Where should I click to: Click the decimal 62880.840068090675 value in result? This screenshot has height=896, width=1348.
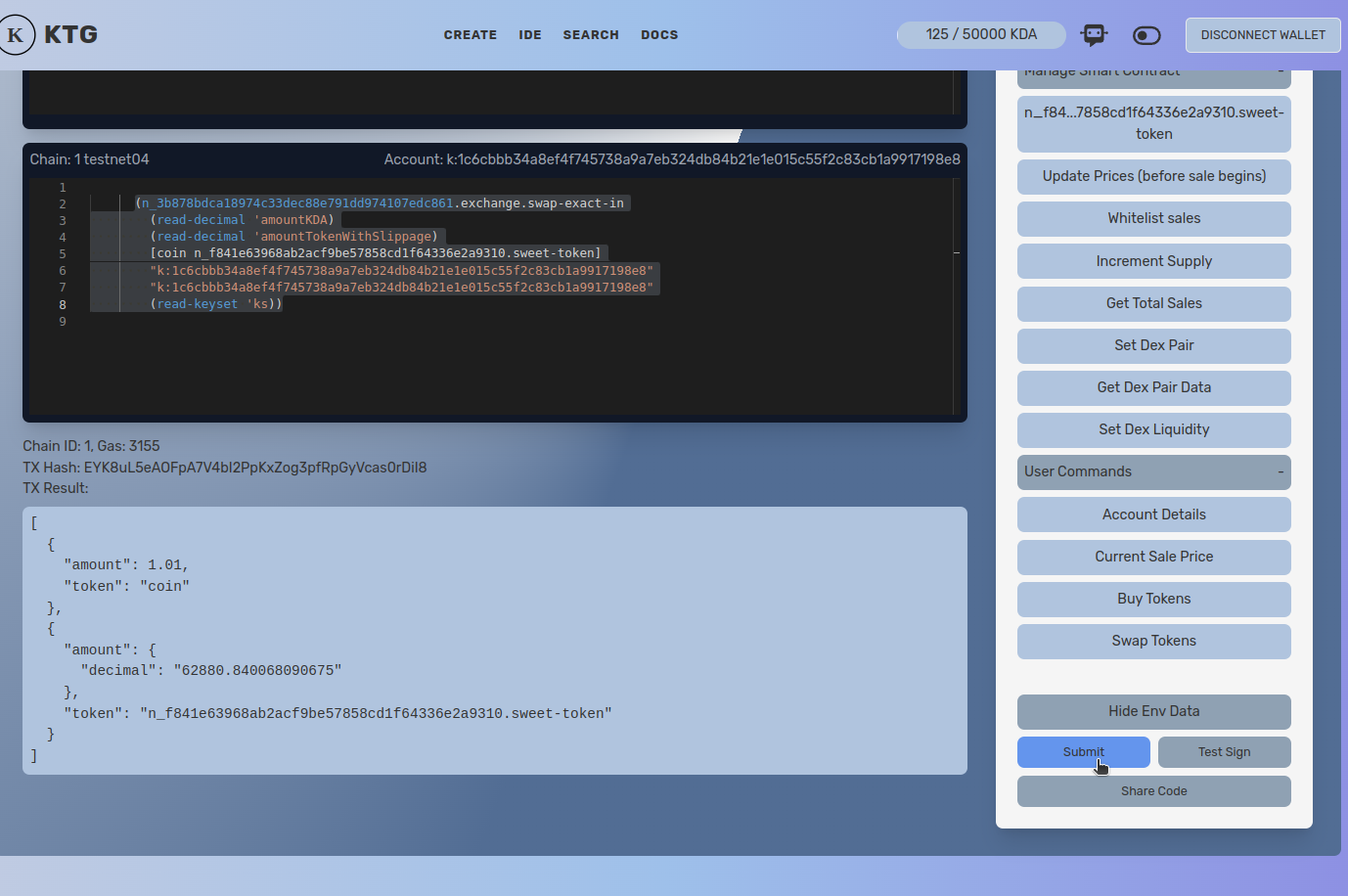pyautogui.click(x=257, y=671)
